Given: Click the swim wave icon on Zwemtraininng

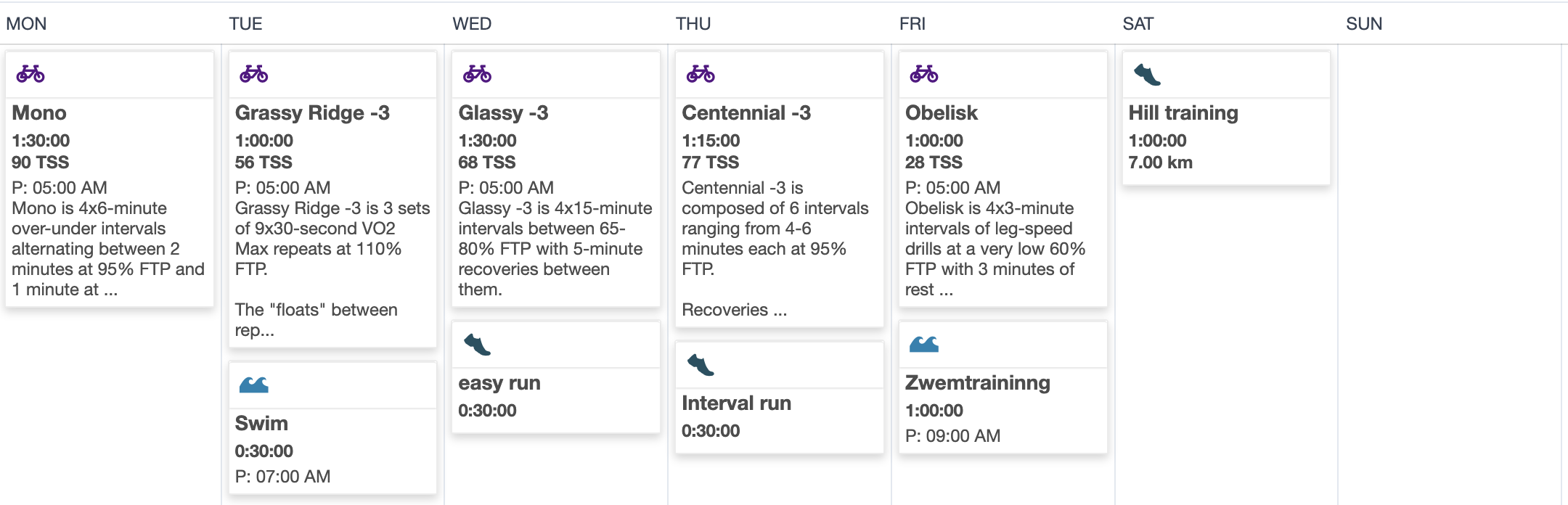Looking at the screenshot, I should coord(924,344).
